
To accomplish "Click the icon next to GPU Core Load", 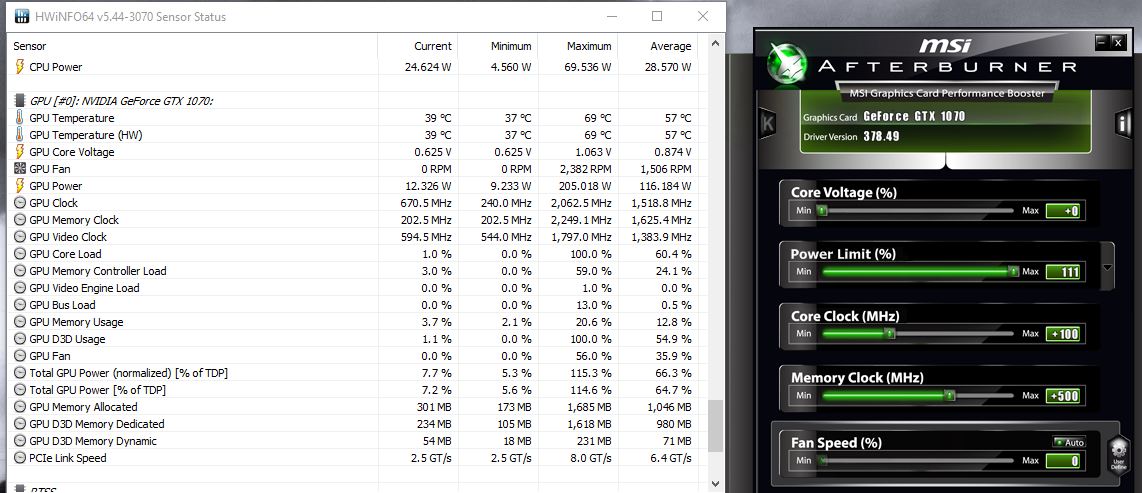I will [x=20, y=254].
